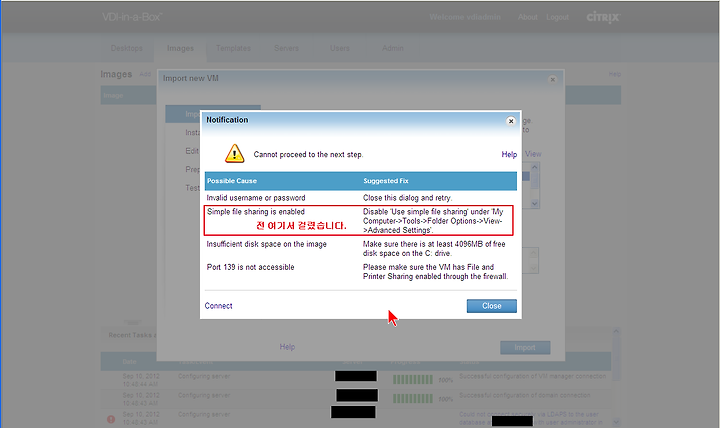The image size is (720, 428).
Task: Click the Possible Cause column header
Action: [232, 181]
